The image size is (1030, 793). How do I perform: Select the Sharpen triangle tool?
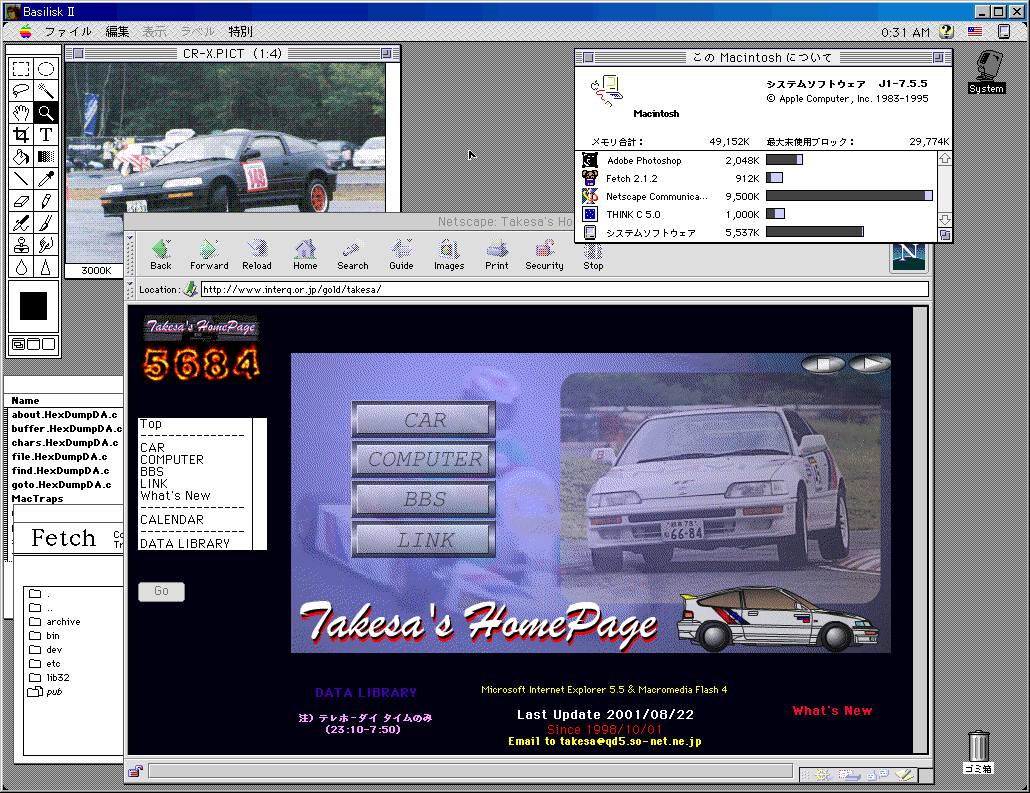[46, 267]
